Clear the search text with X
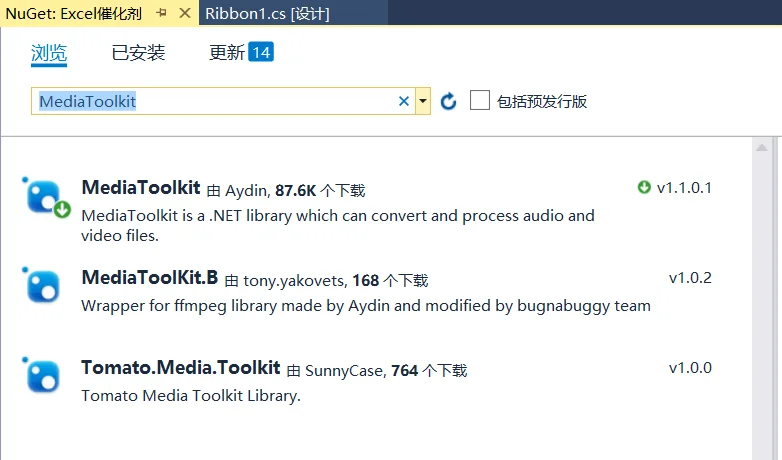The width and height of the screenshot is (782, 460). tap(404, 101)
